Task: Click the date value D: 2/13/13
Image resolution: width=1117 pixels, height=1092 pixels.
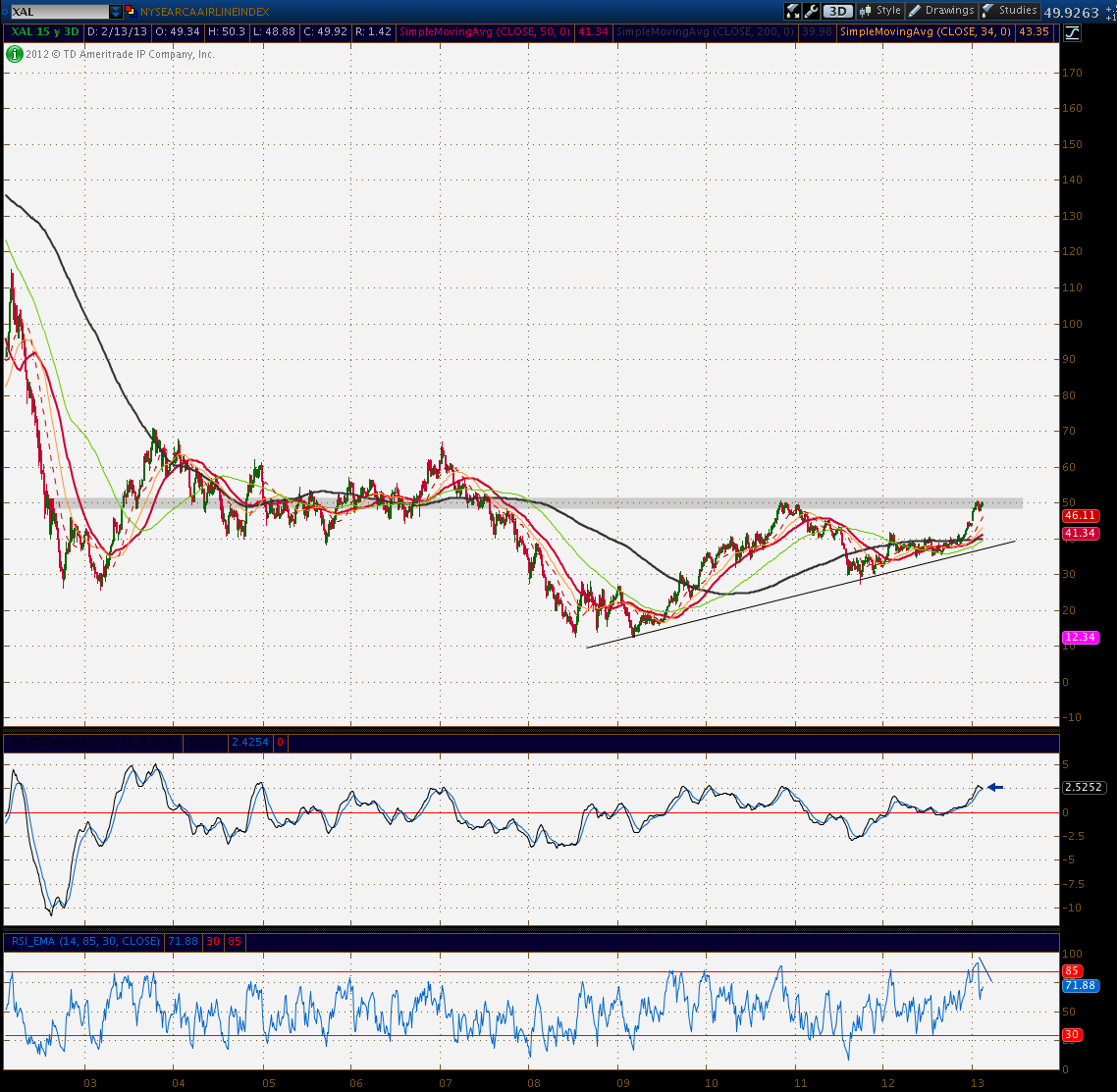Action: click(x=117, y=31)
